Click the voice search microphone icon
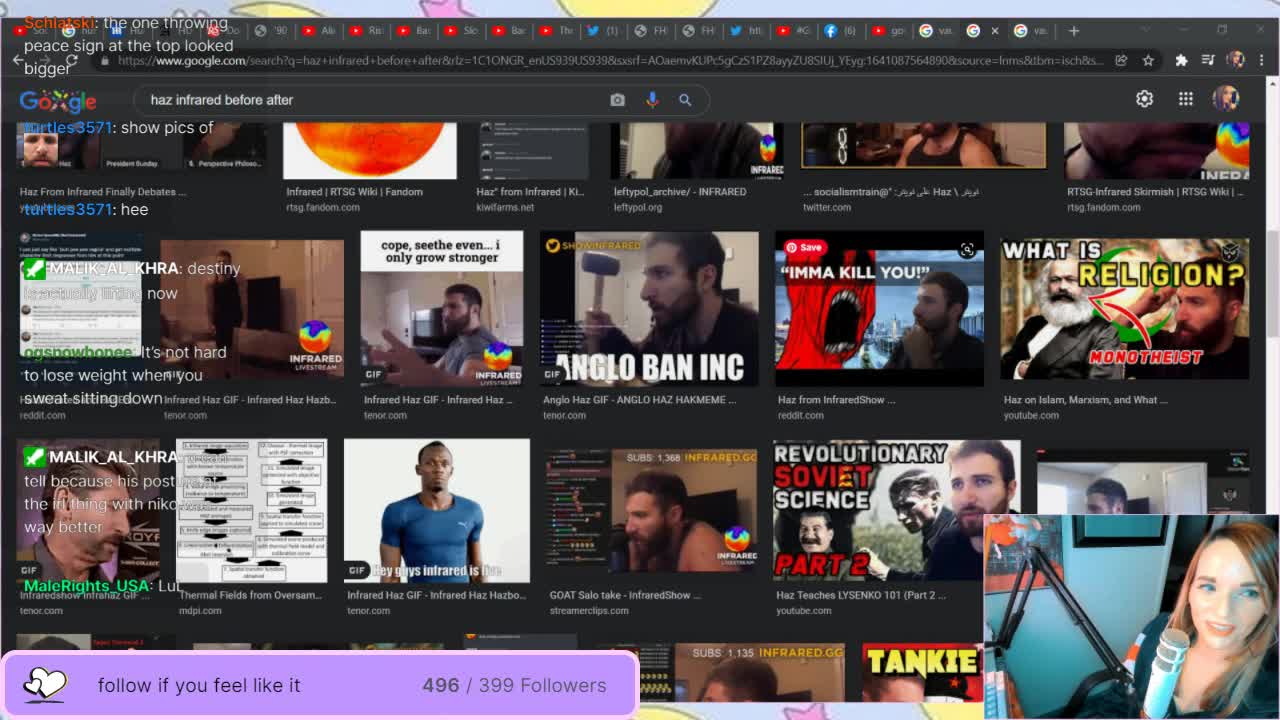The image size is (1280, 720). [652, 100]
